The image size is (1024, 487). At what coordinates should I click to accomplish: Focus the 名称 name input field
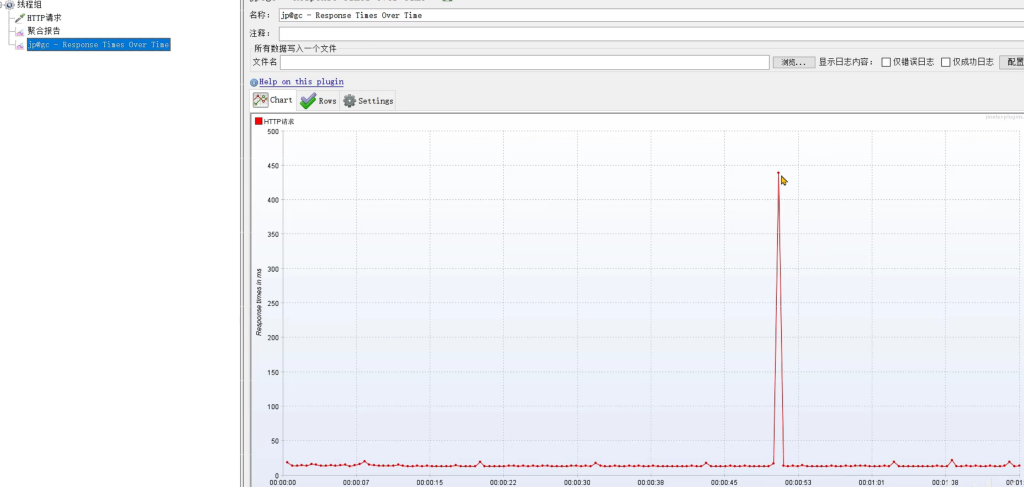point(650,15)
